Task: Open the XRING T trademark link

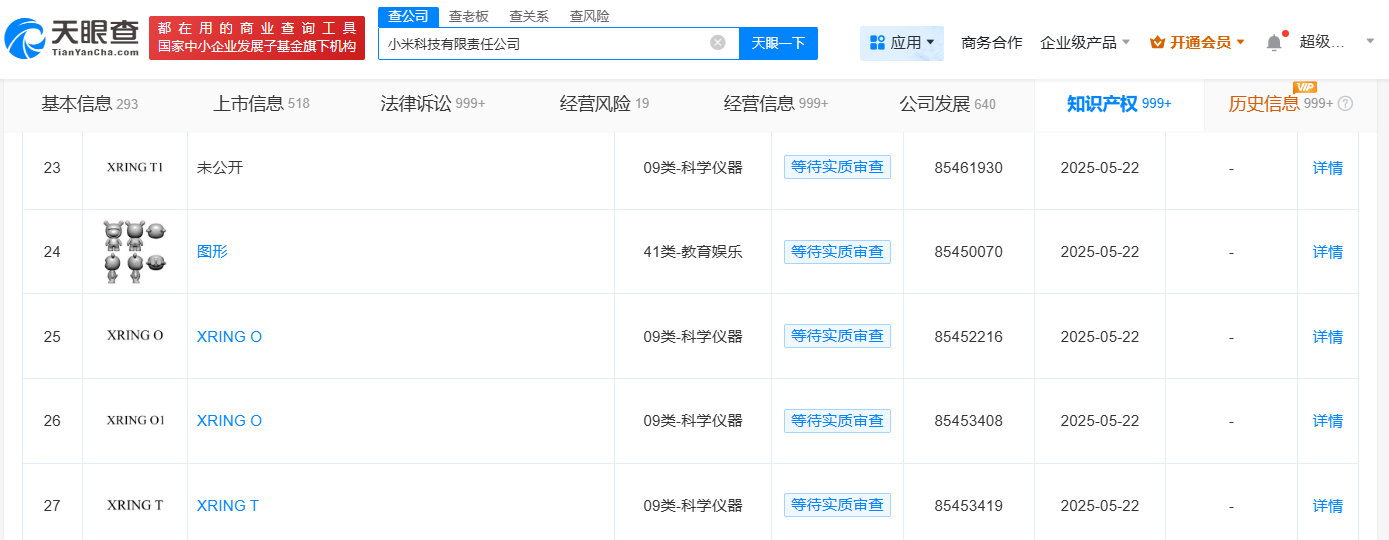Action: coord(228,506)
